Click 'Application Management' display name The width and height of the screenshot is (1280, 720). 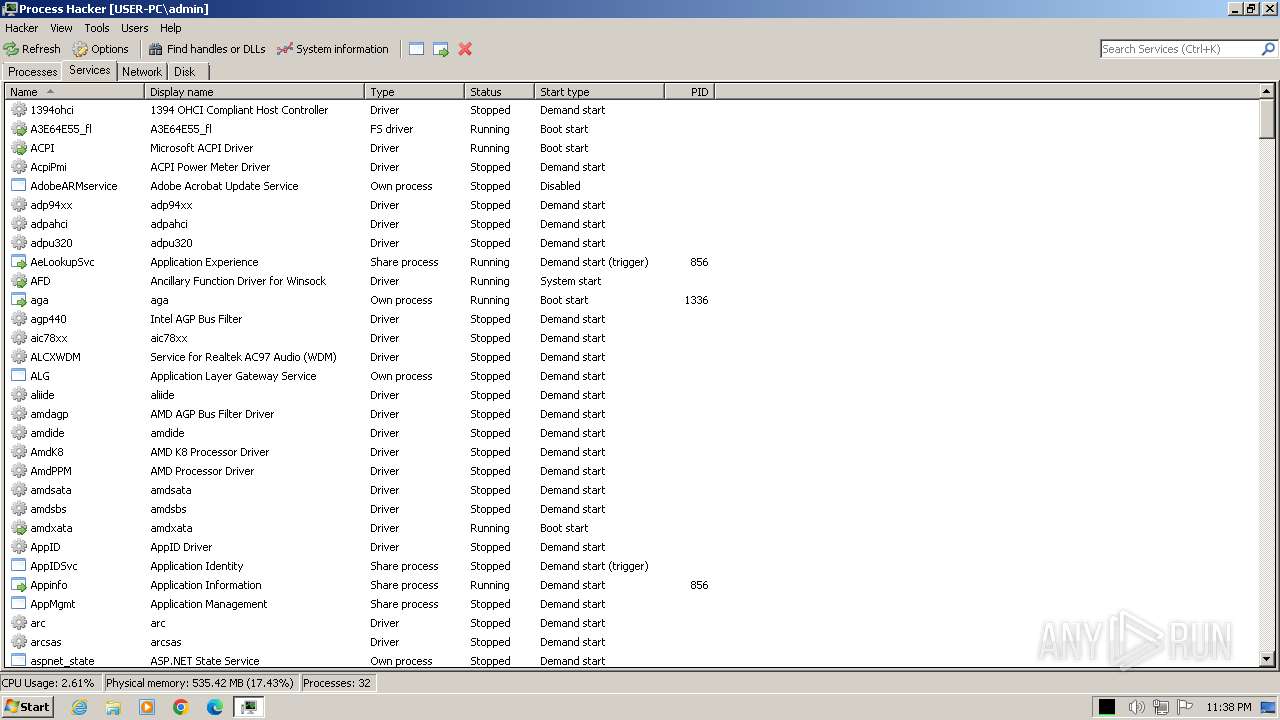click(x=209, y=604)
